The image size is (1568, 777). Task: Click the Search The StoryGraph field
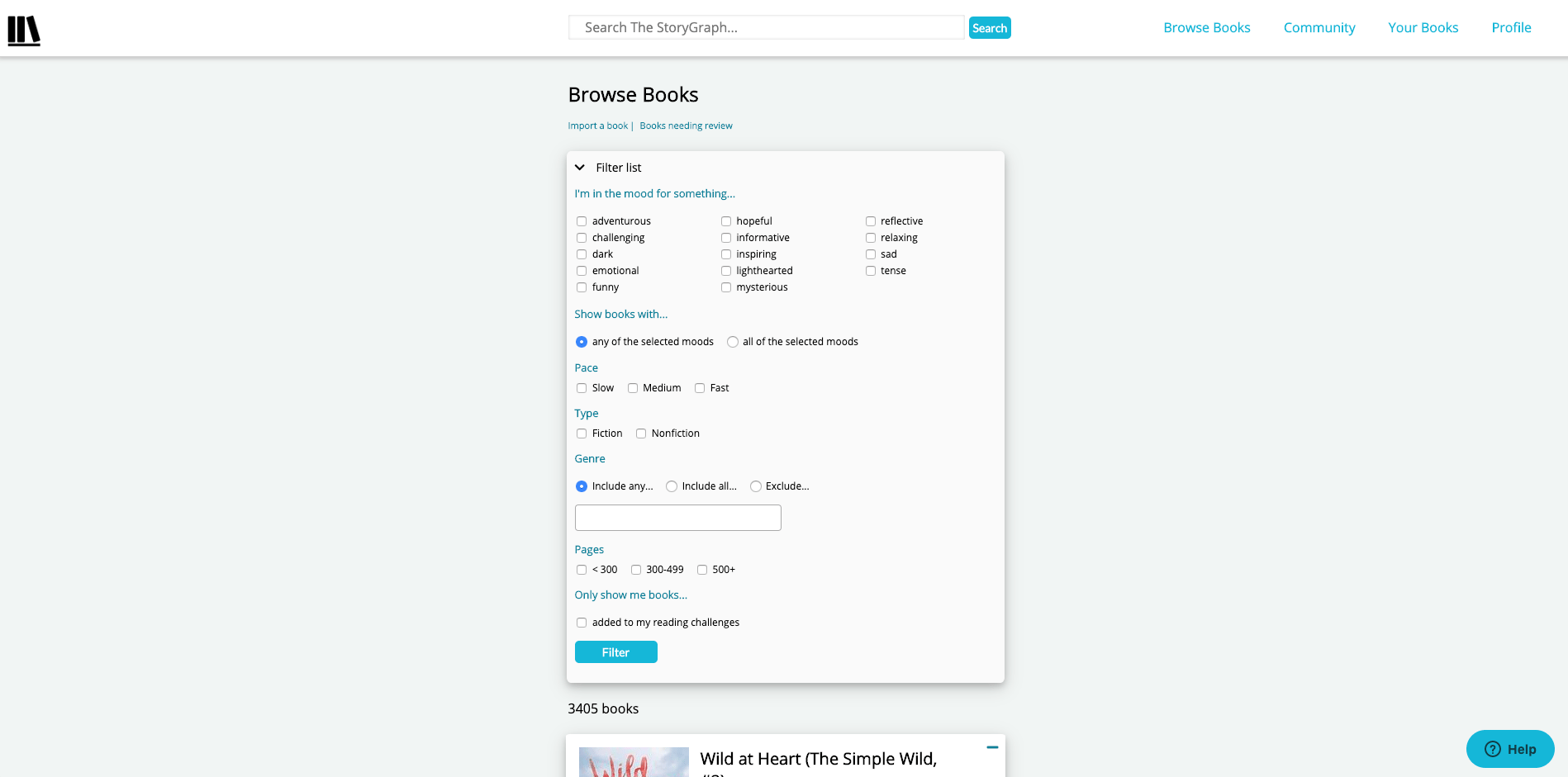tap(767, 27)
